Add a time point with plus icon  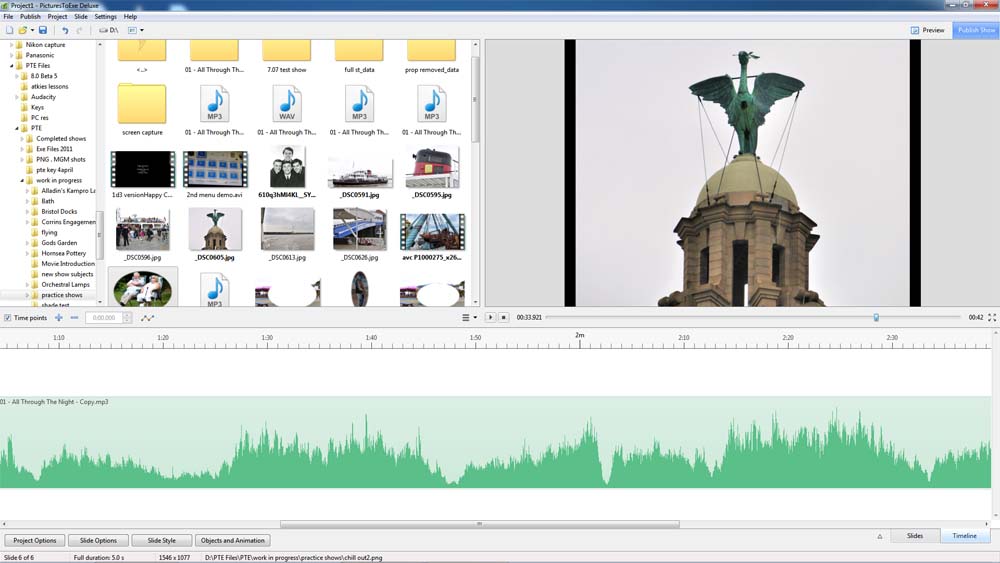tap(59, 318)
